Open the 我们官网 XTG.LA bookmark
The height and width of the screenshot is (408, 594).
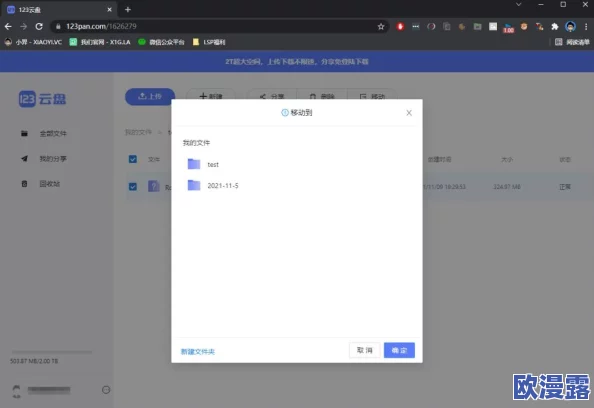coord(100,42)
